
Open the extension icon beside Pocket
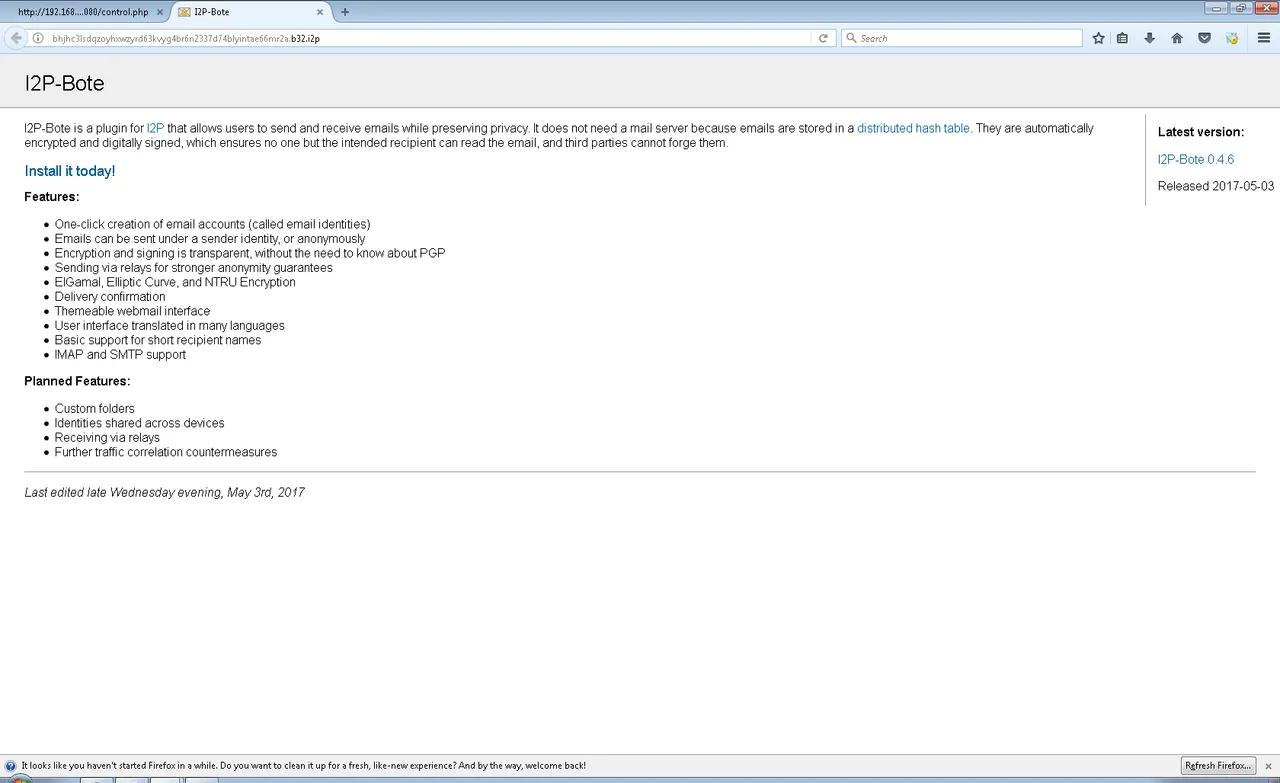pos(1232,38)
